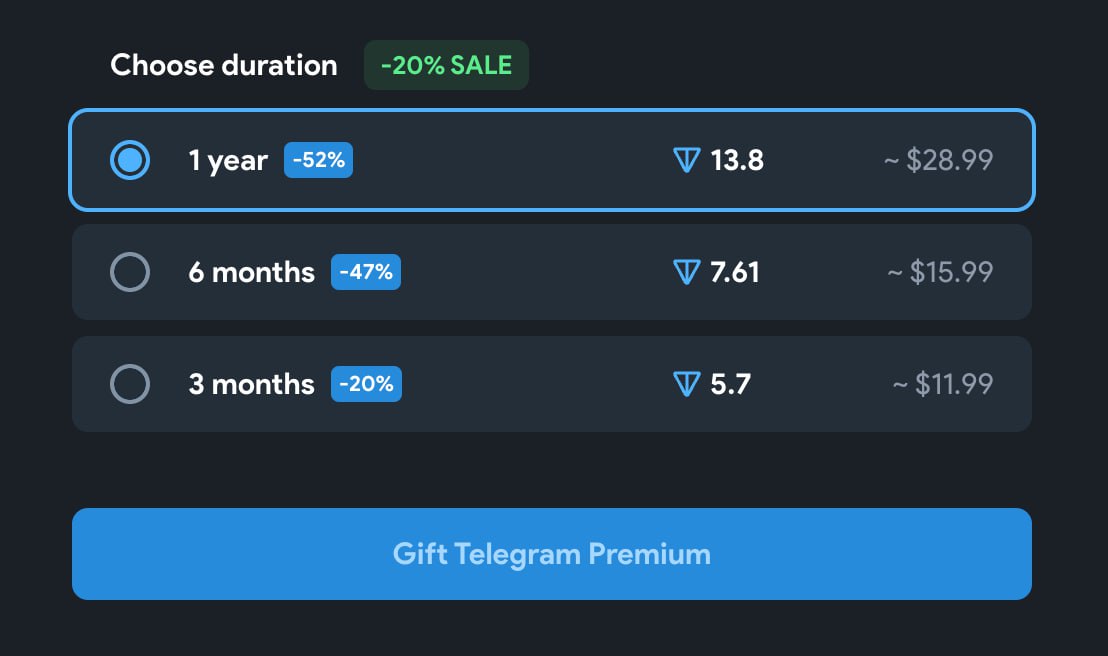Click the 7.61 TON price

735,272
